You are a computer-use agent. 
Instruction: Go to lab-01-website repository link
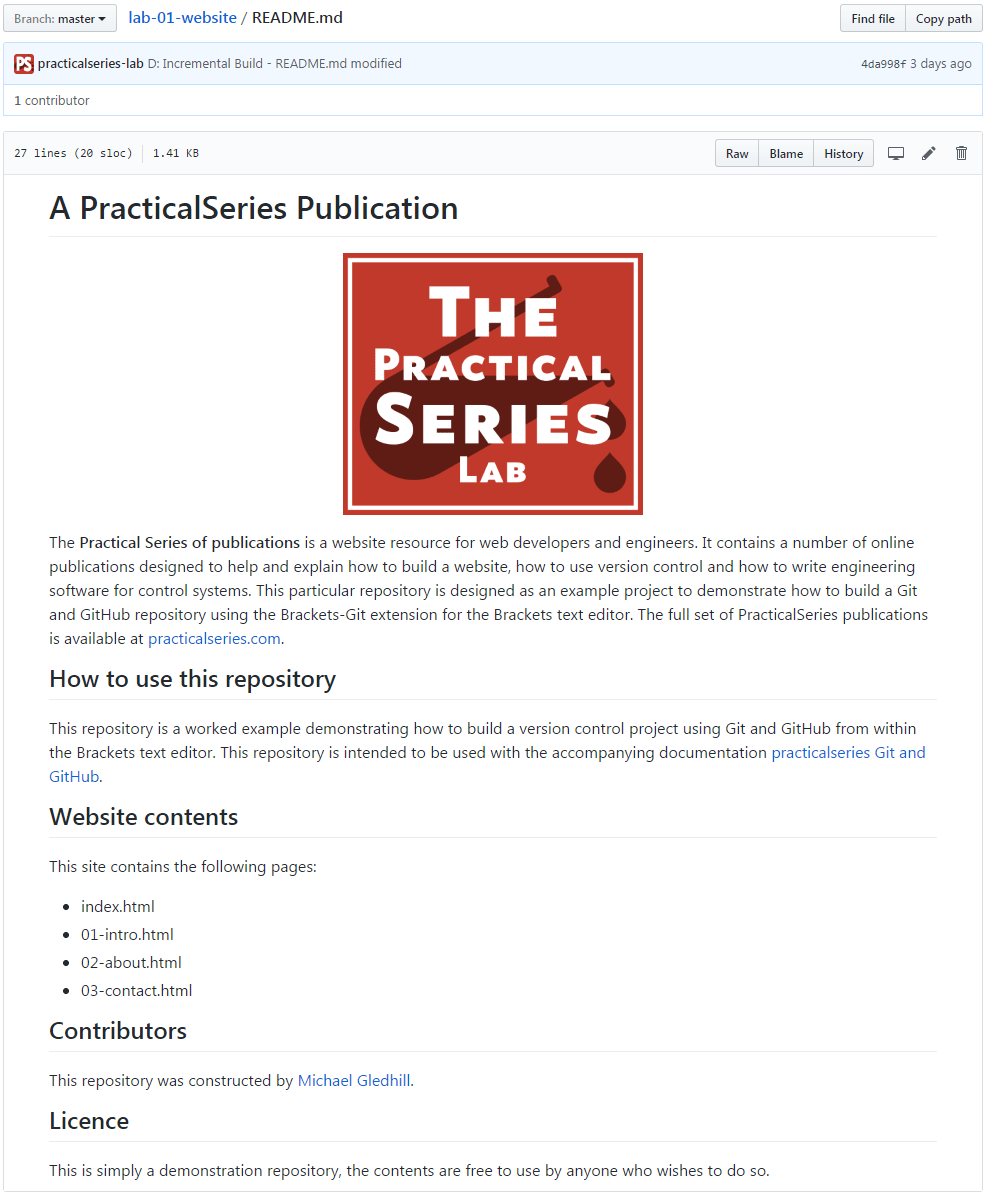coord(182,18)
